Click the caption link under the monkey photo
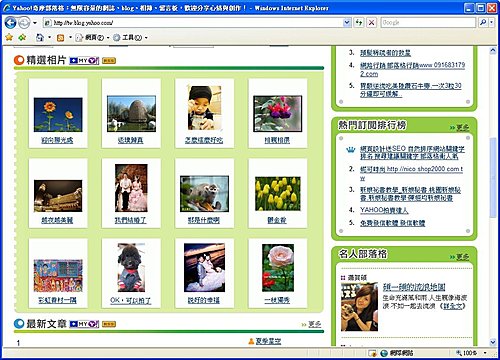Viewport: 500px width, 360px height. (x=204, y=220)
